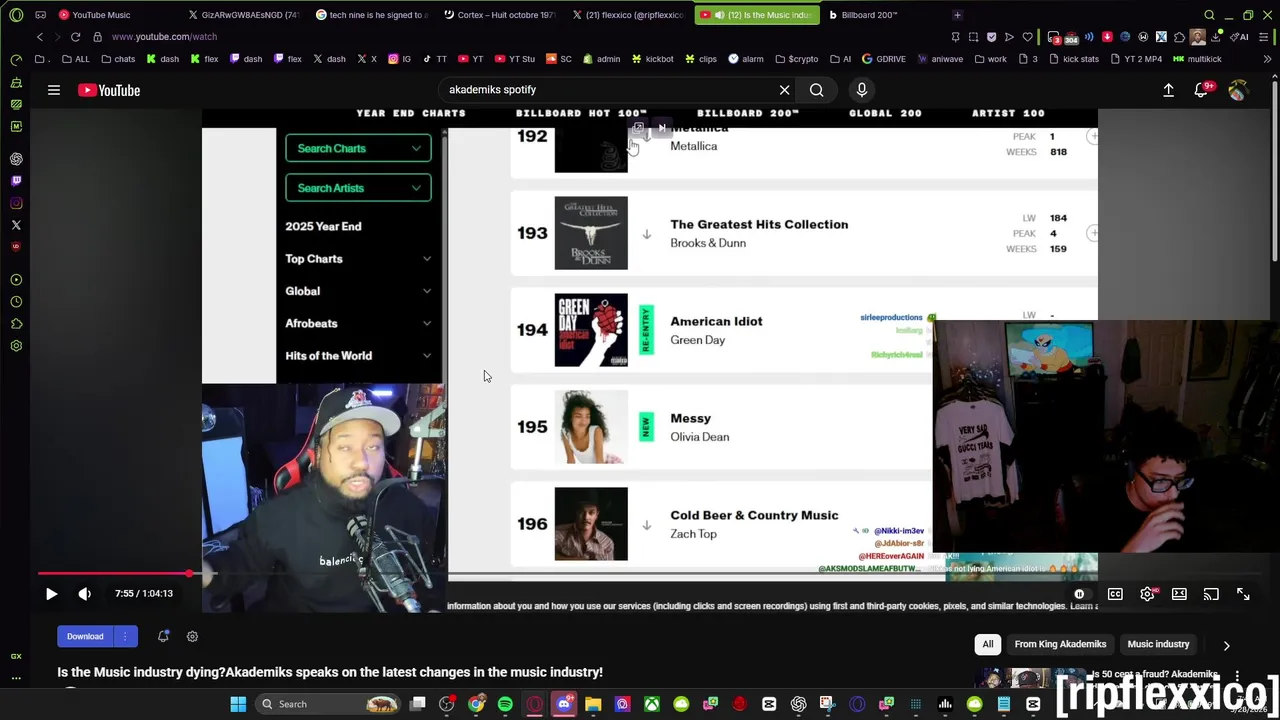Go back to the previous page

click(39, 37)
